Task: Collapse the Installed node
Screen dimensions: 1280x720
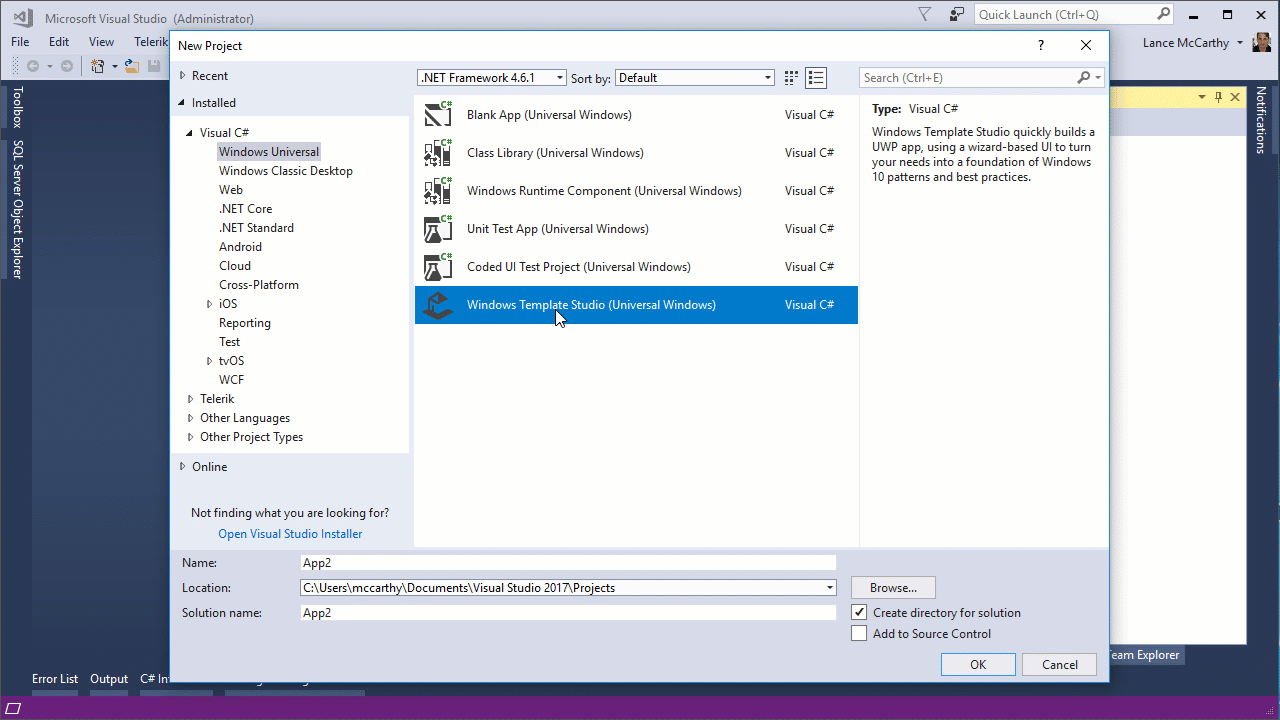Action: pyautogui.click(x=183, y=102)
